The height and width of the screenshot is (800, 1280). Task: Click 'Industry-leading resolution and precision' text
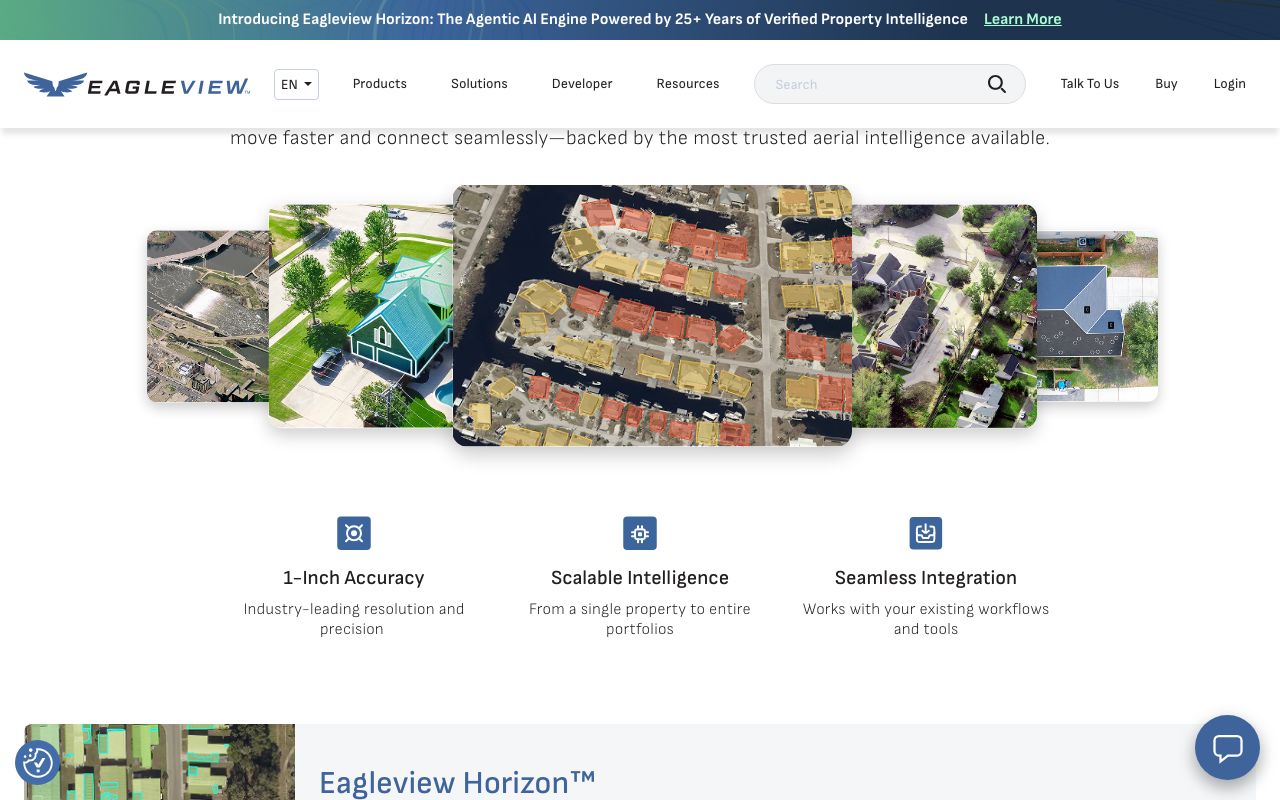coord(354,619)
